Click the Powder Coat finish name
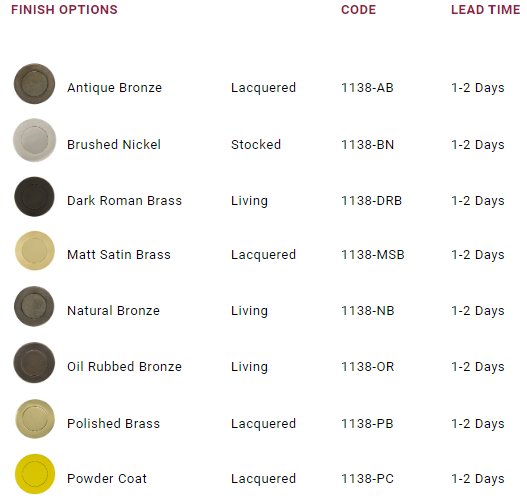This screenshot has width=527, height=498. [107, 479]
